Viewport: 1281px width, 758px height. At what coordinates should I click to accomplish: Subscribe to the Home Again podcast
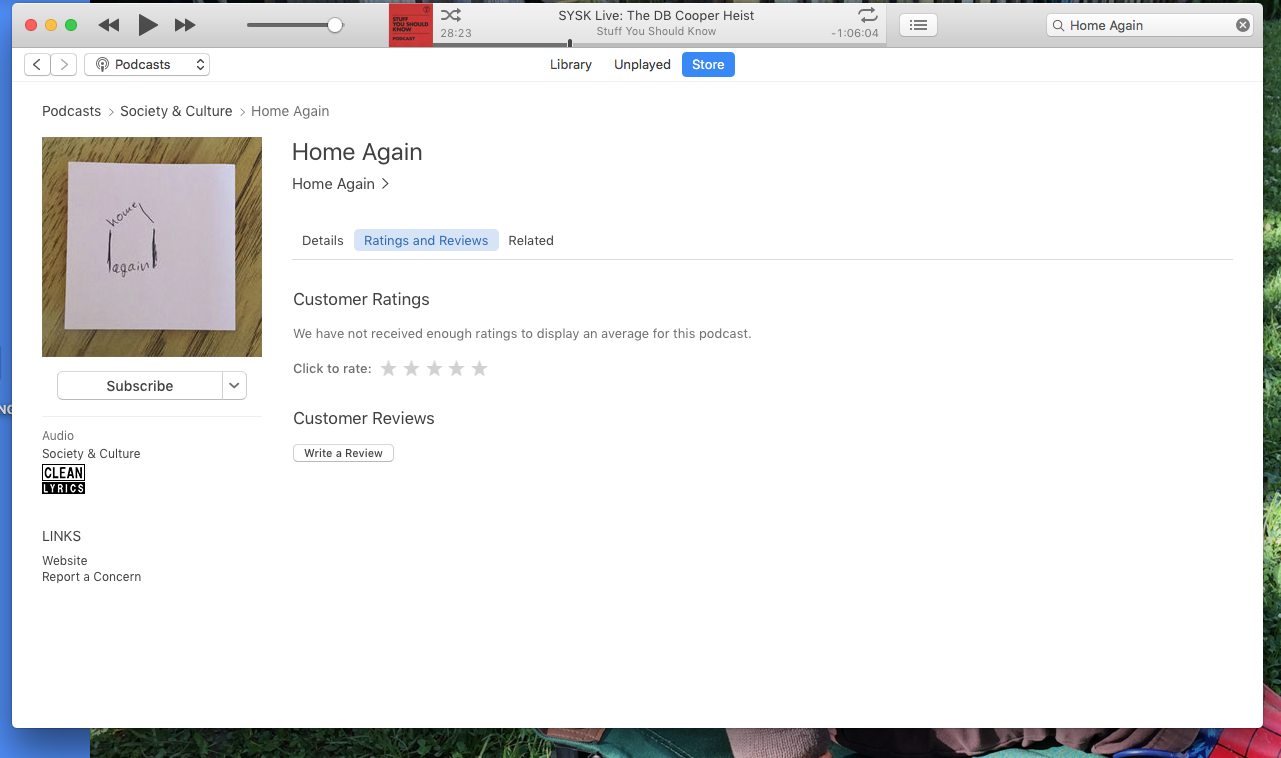140,386
